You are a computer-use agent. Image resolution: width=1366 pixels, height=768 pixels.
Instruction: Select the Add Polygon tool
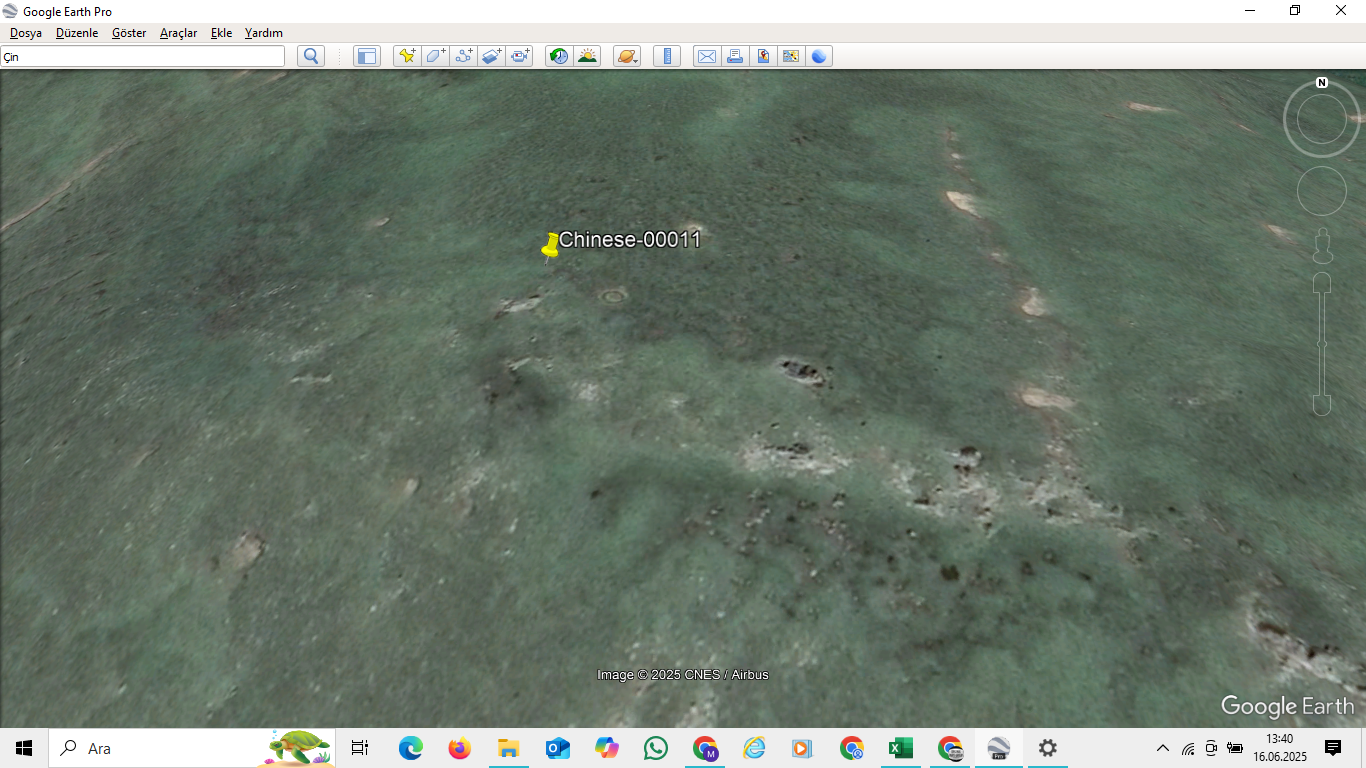pyautogui.click(x=435, y=56)
